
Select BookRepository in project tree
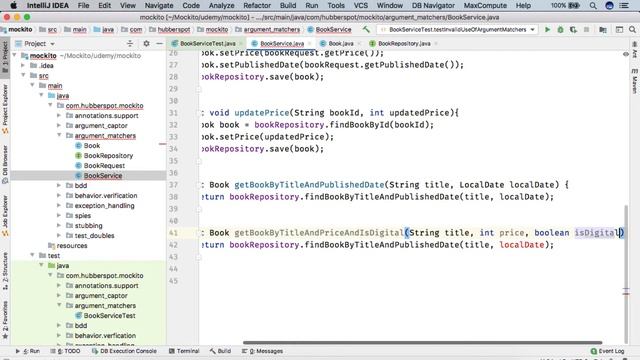[x=108, y=155]
